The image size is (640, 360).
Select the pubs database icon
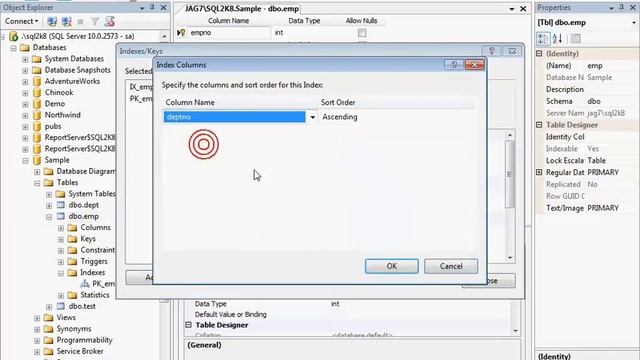tap(37, 126)
